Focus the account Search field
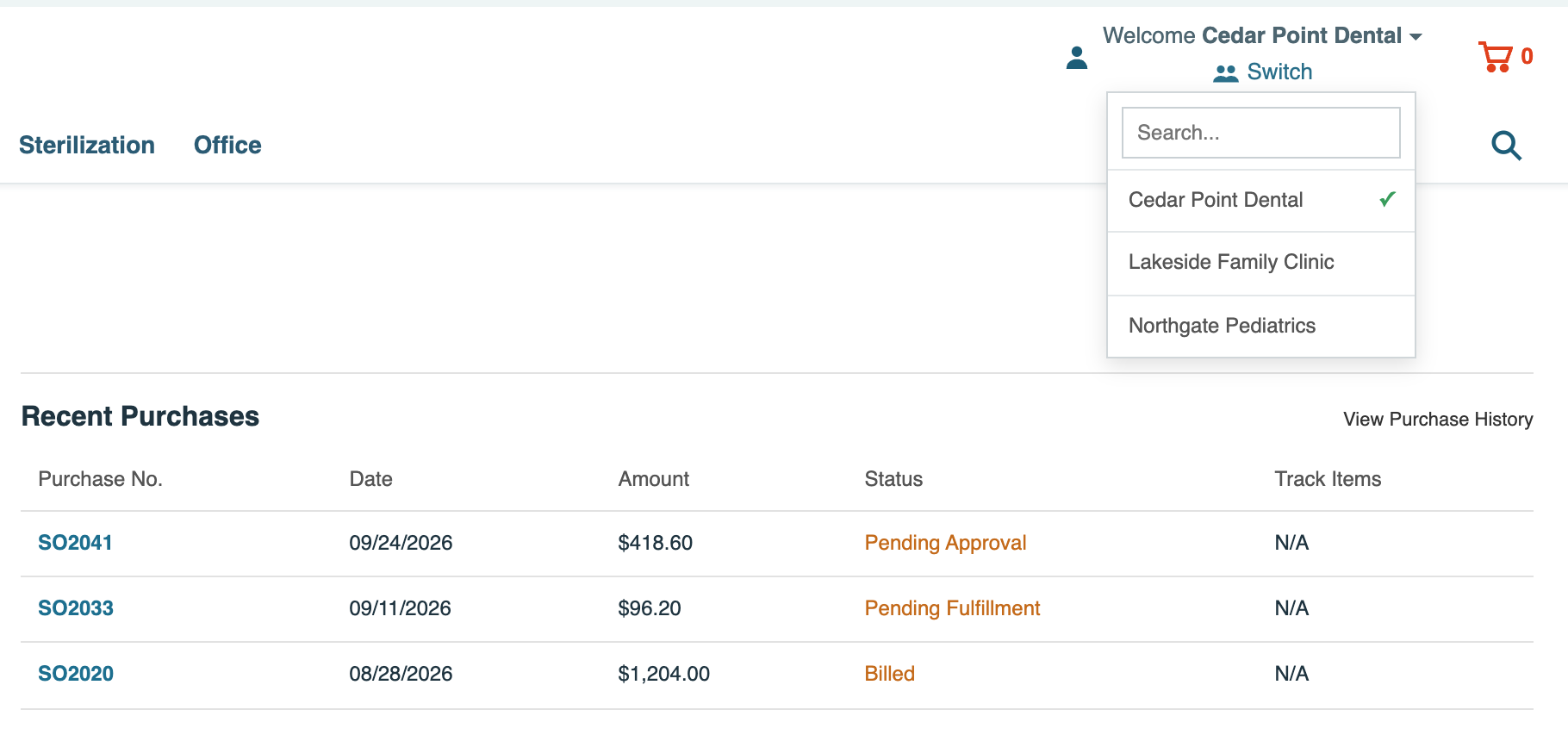 coord(1260,133)
